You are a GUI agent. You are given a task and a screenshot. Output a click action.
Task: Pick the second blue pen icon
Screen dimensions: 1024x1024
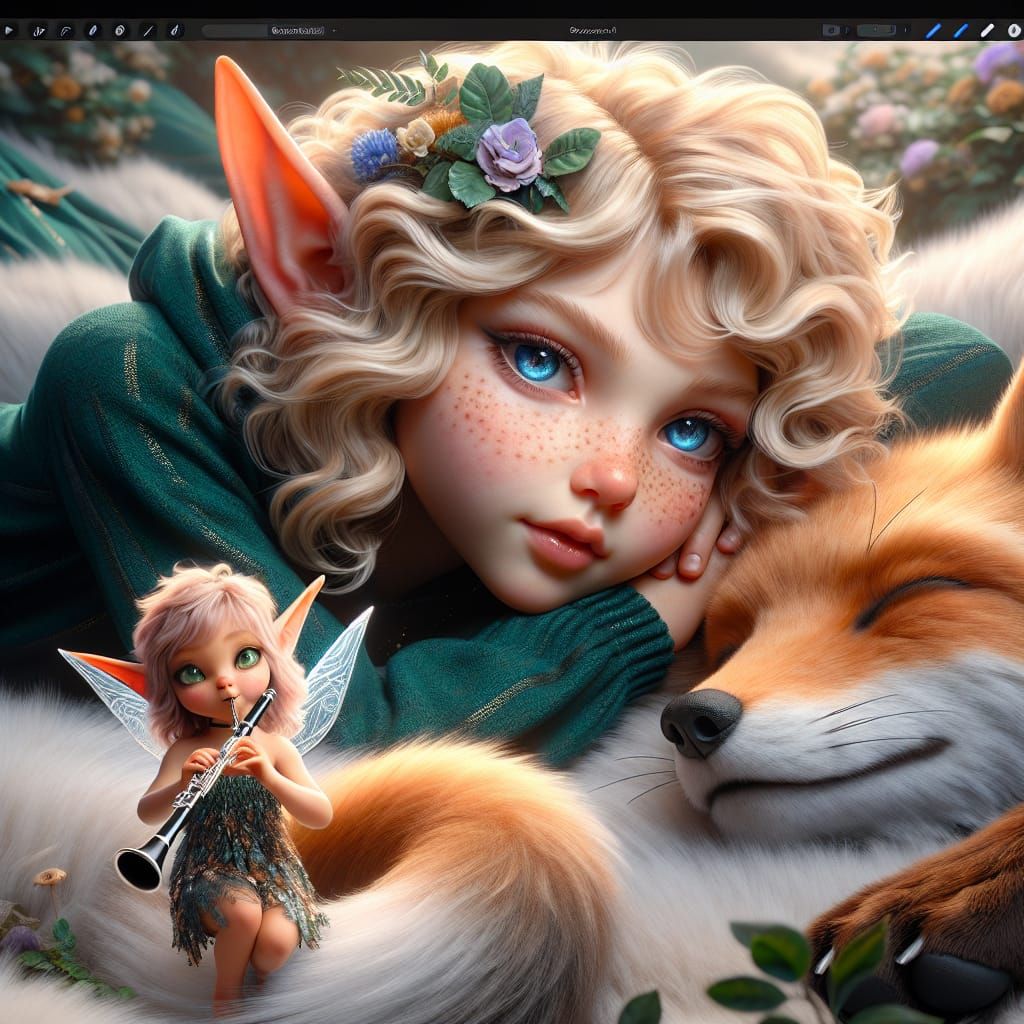pyautogui.click(x=960, y=31)
